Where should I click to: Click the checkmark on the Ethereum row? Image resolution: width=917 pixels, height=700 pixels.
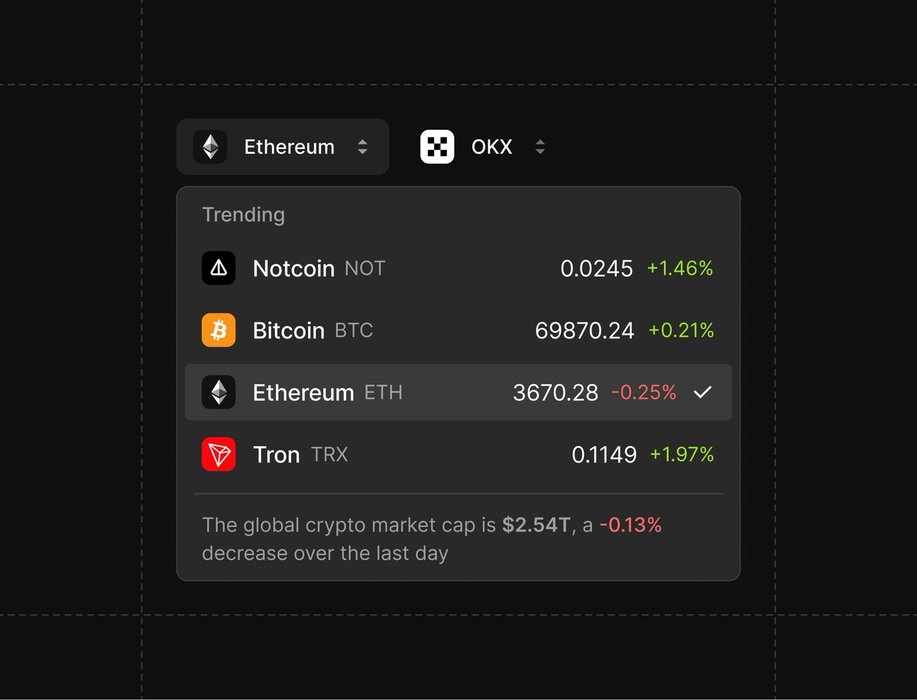coord(703,392)
